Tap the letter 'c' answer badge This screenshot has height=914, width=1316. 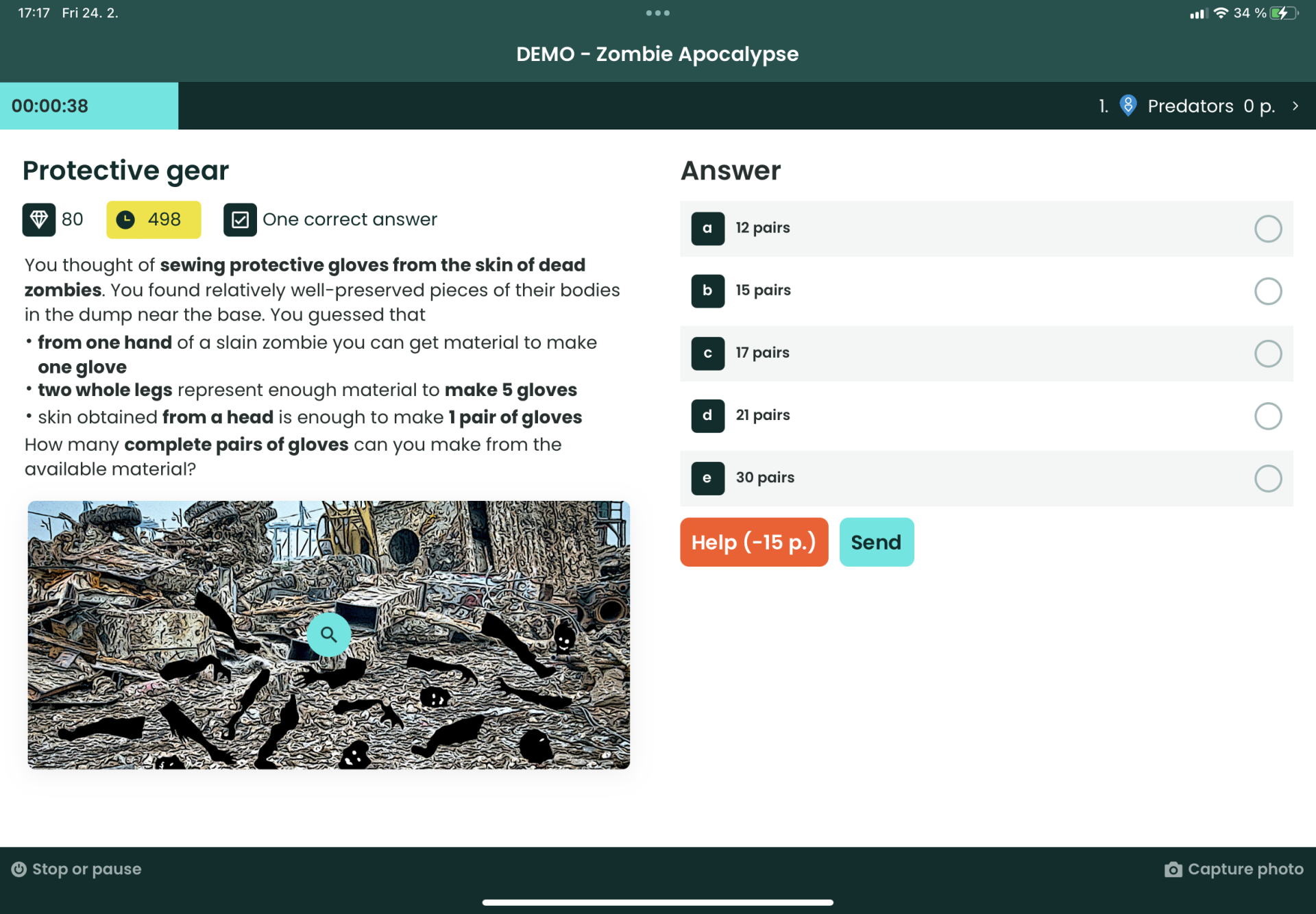pos(707,353)
